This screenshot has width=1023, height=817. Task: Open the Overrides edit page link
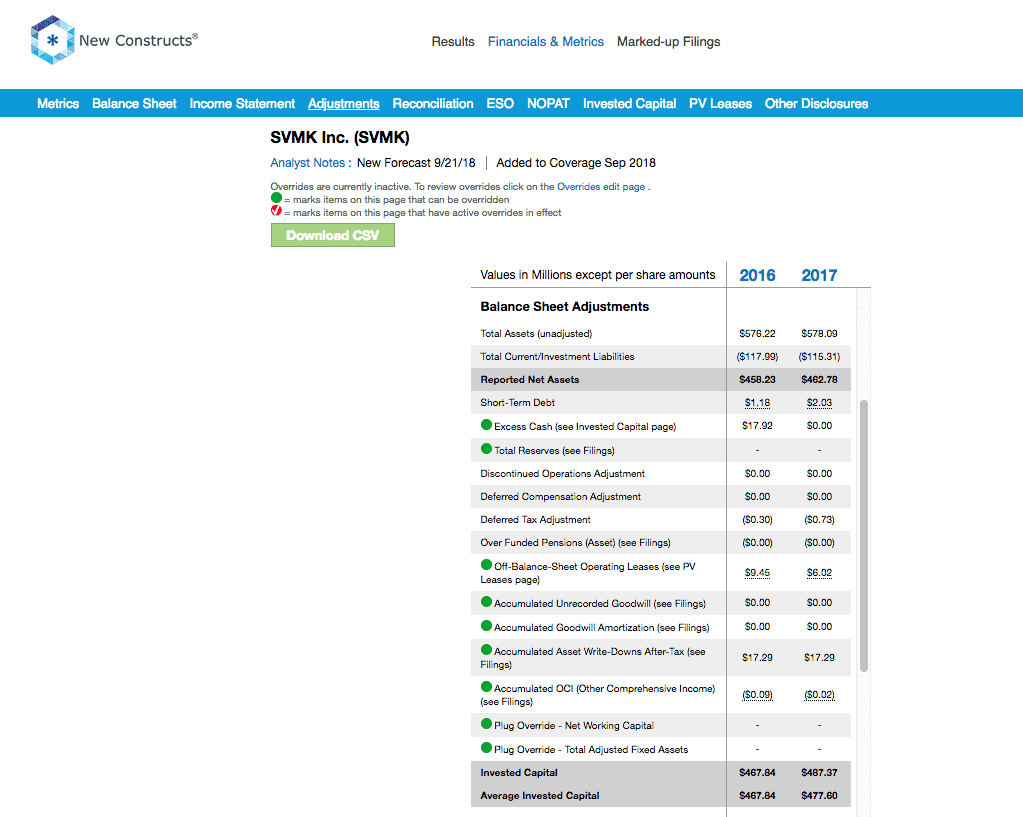[x=601, y=187]
